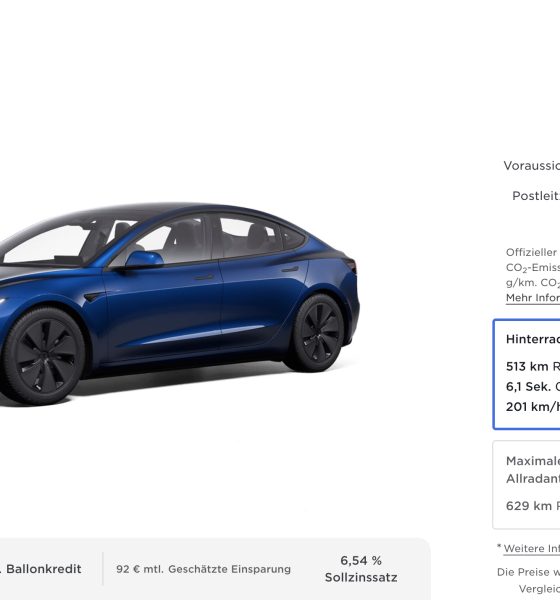Click the car's rear tail light
This screenshot has height=600, width=560.
[350, 264]
